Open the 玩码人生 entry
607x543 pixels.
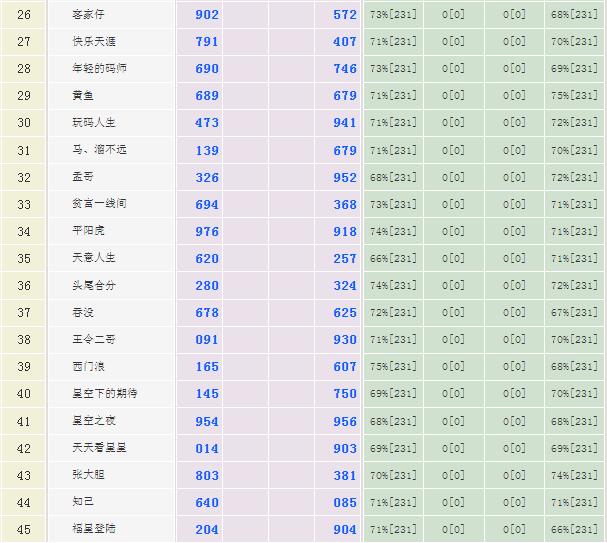point(94,123)
